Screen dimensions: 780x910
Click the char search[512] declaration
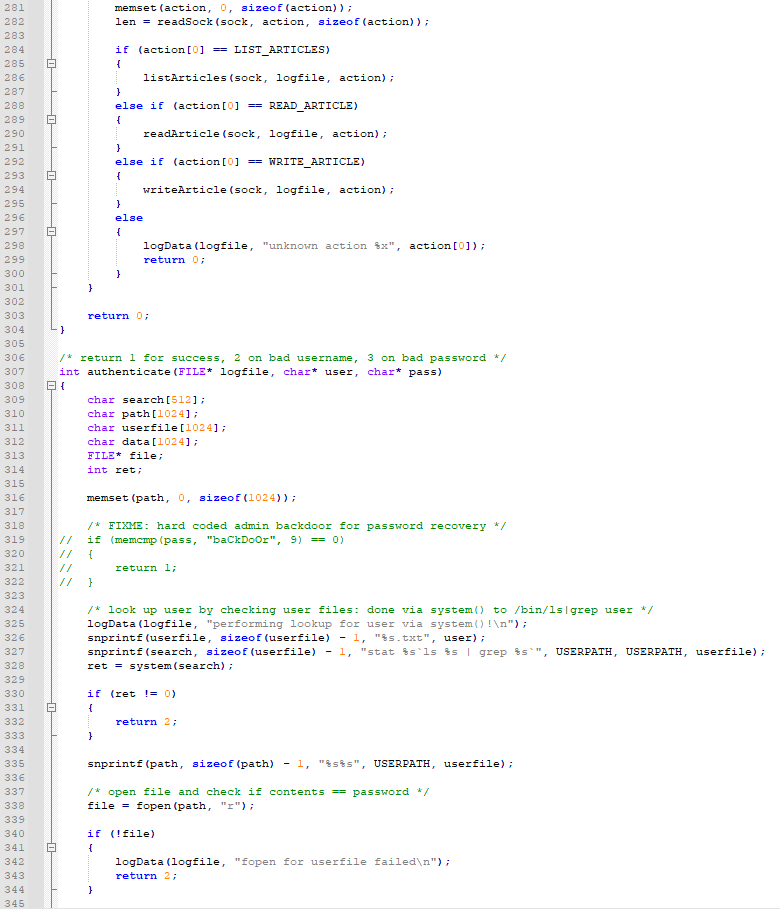coord(146,400)
